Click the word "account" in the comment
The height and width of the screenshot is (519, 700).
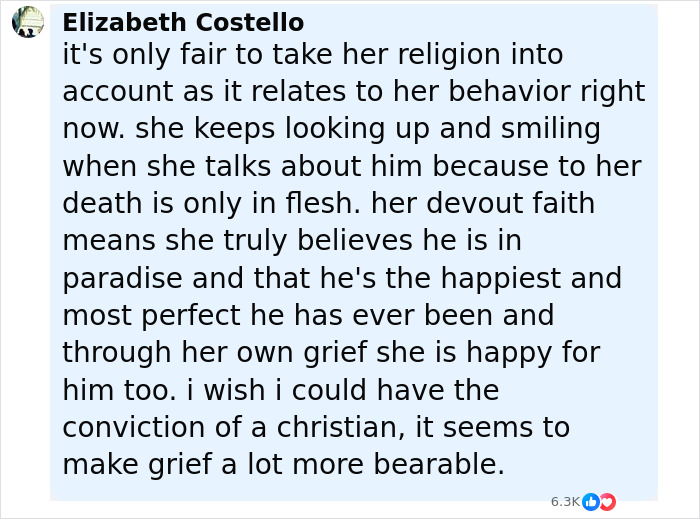coord(117,91)
